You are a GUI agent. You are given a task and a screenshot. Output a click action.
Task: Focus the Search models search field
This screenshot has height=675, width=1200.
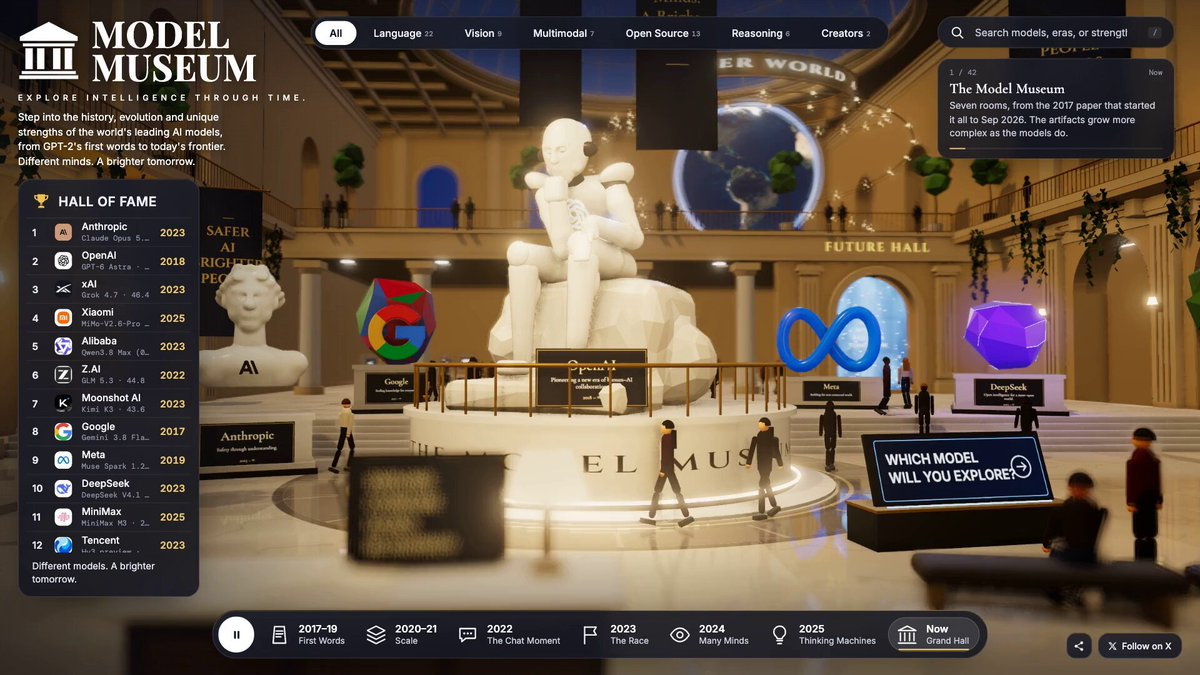(1055, 33)
